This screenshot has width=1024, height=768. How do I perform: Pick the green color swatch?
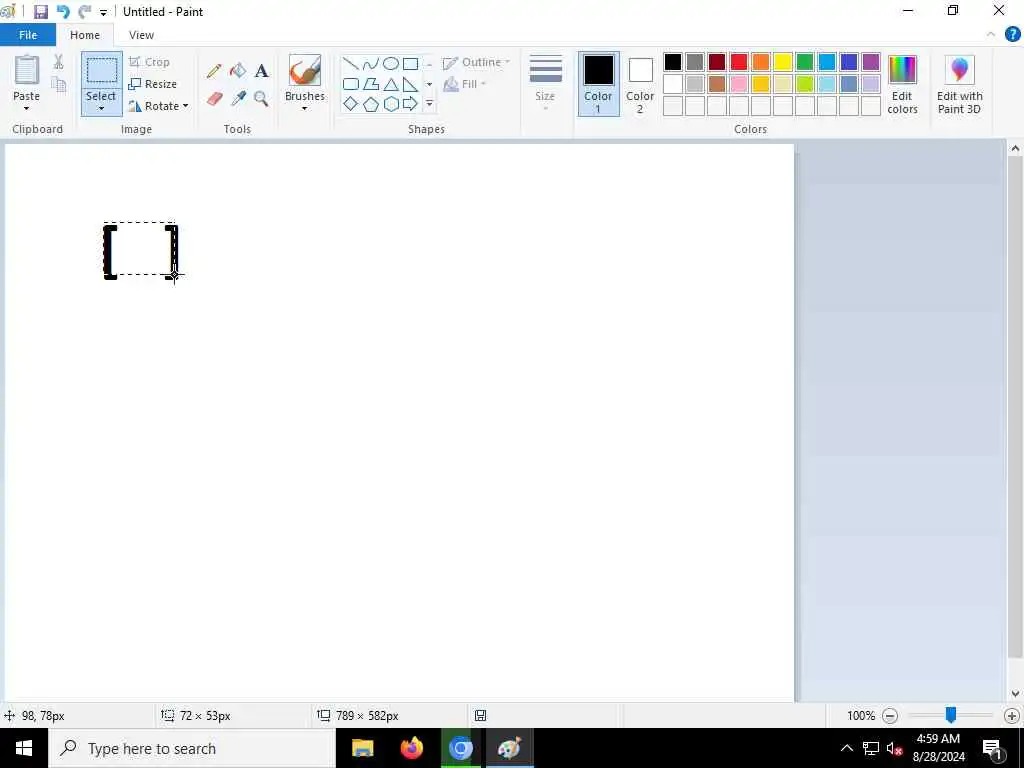(805, 62)
